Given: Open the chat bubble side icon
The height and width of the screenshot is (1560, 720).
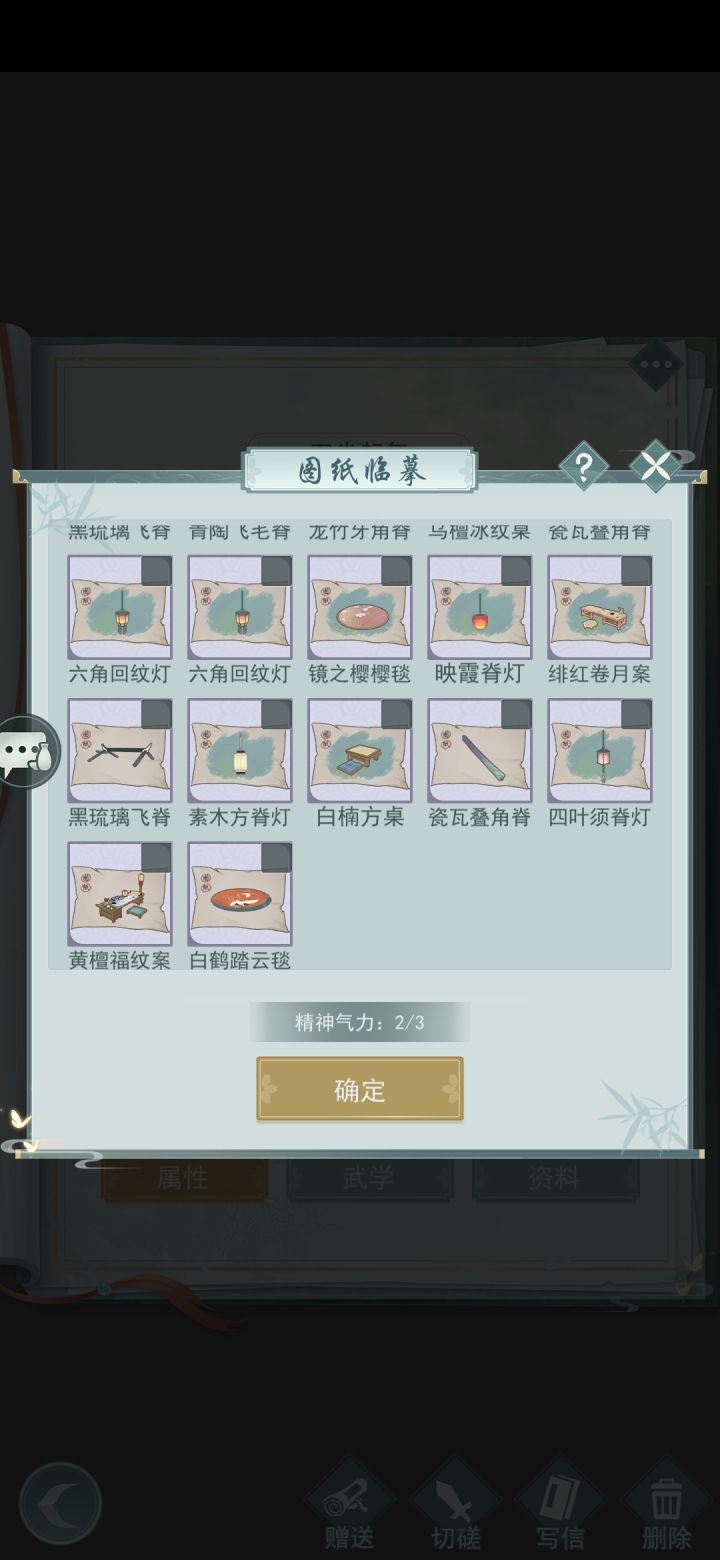Looking at the screenshot, I should [29, 751].
